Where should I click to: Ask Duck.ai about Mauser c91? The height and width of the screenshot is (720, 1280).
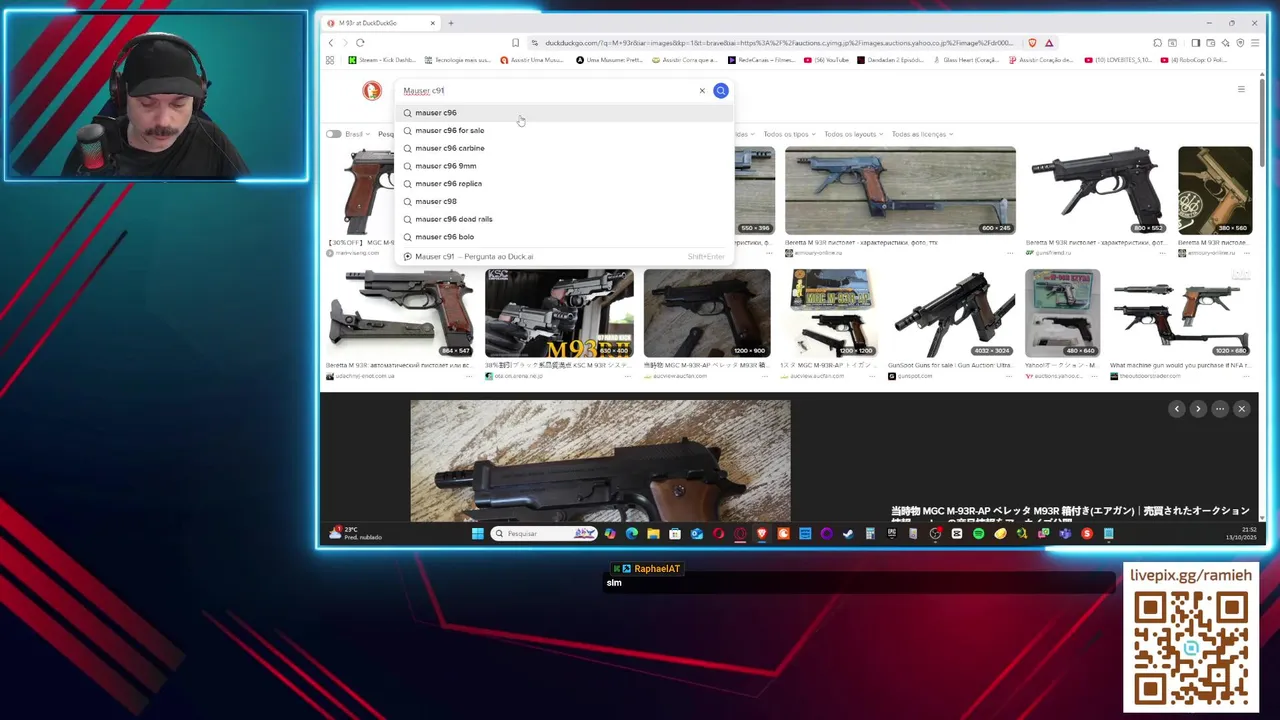565,257
